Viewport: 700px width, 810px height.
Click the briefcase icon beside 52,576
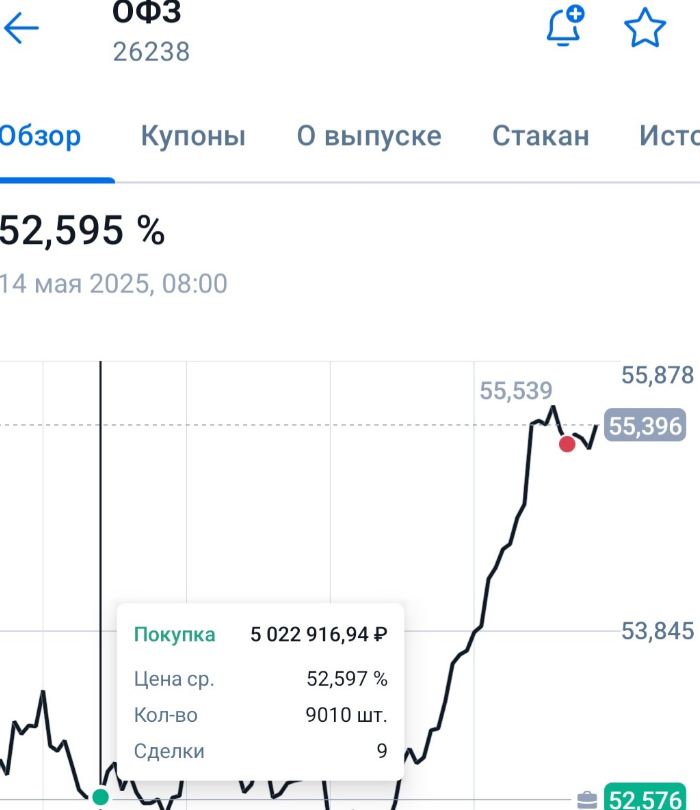[588, 799]
